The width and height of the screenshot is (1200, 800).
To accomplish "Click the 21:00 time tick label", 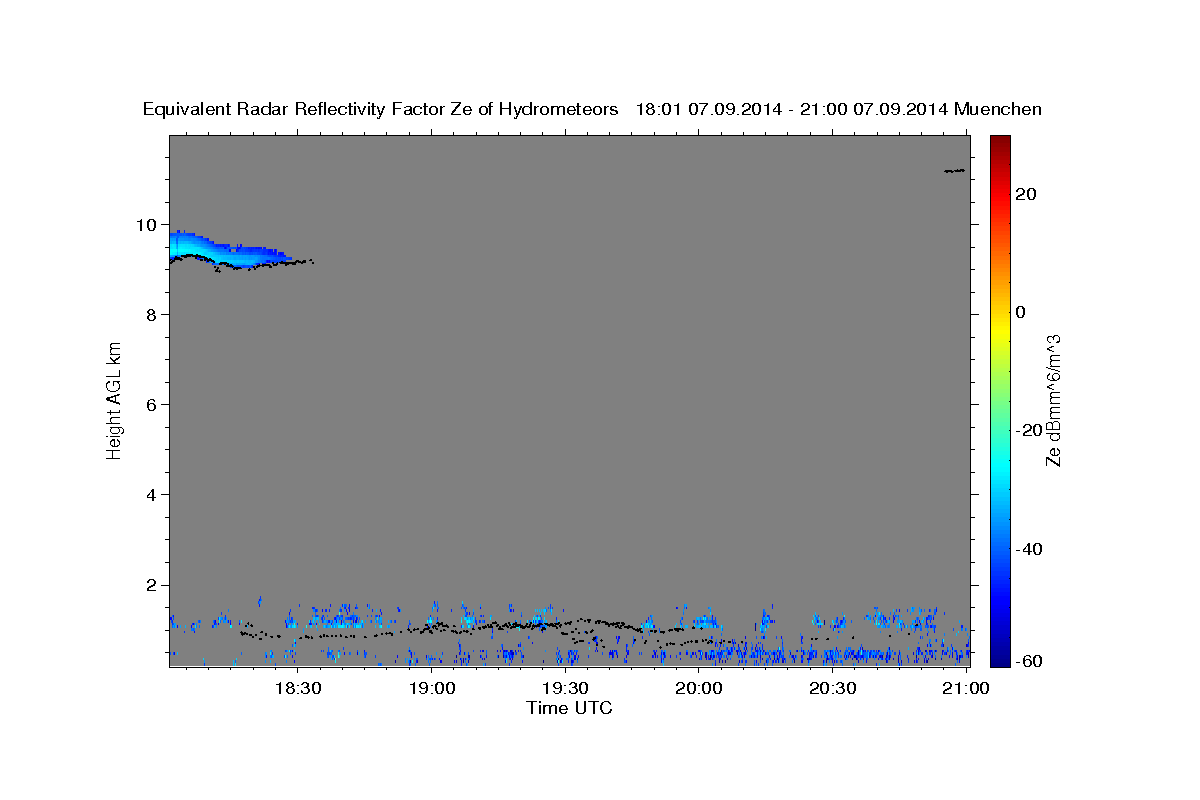I will click(x=966, y=688).
